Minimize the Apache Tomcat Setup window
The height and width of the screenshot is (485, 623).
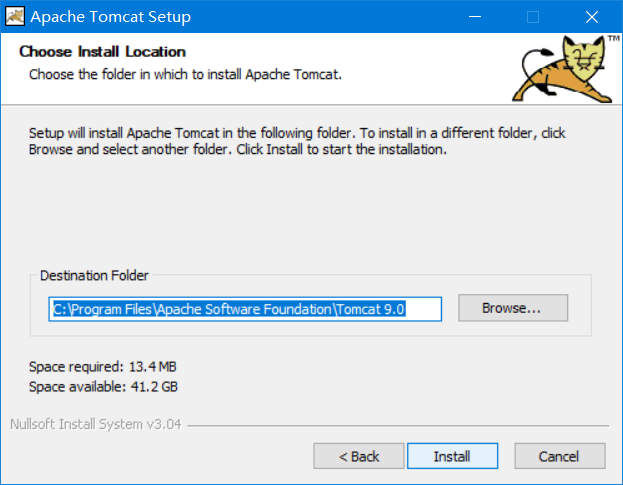(475, 17)
